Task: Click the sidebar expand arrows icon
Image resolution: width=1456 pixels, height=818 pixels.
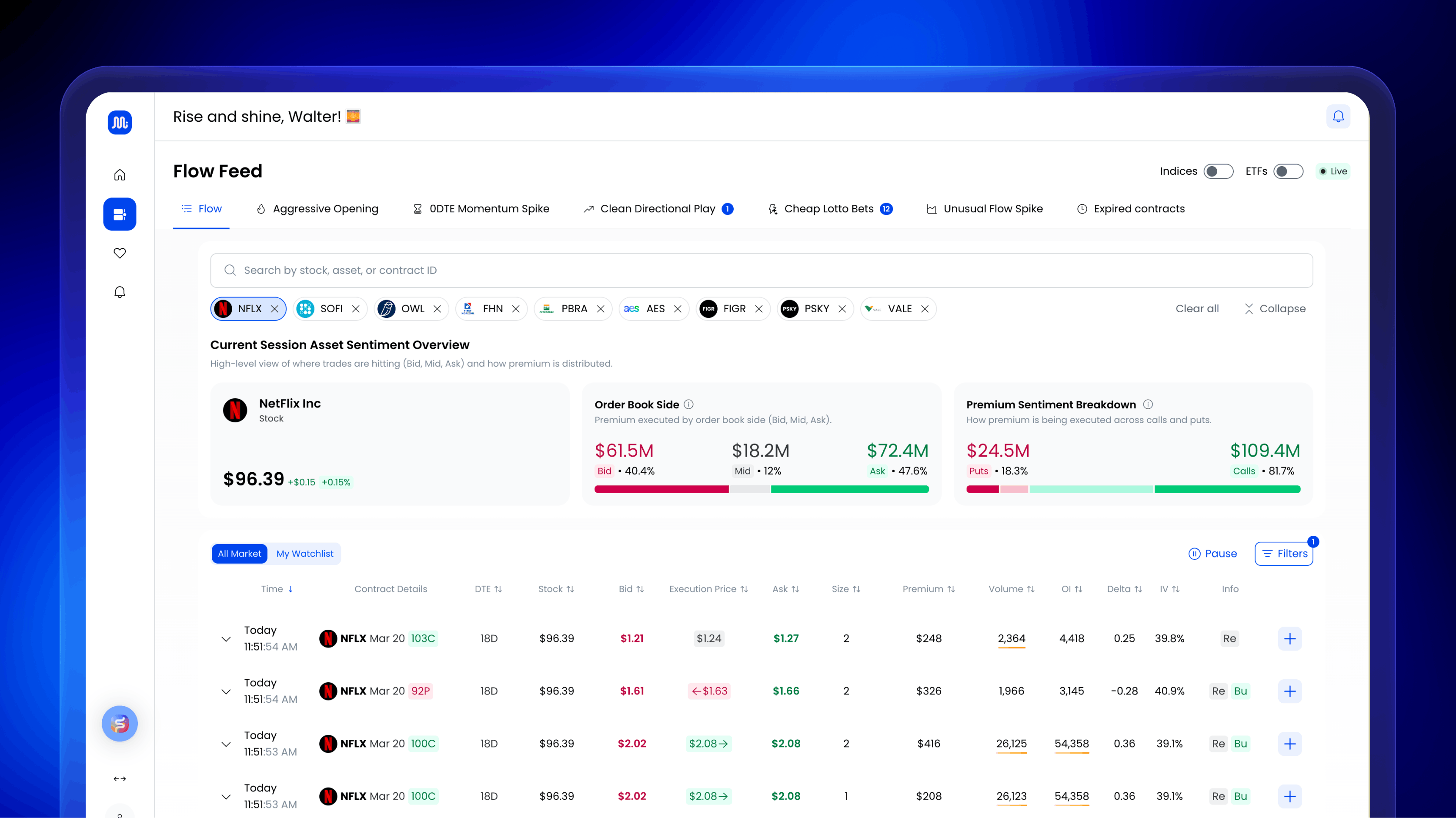Action: pos(119,778)
